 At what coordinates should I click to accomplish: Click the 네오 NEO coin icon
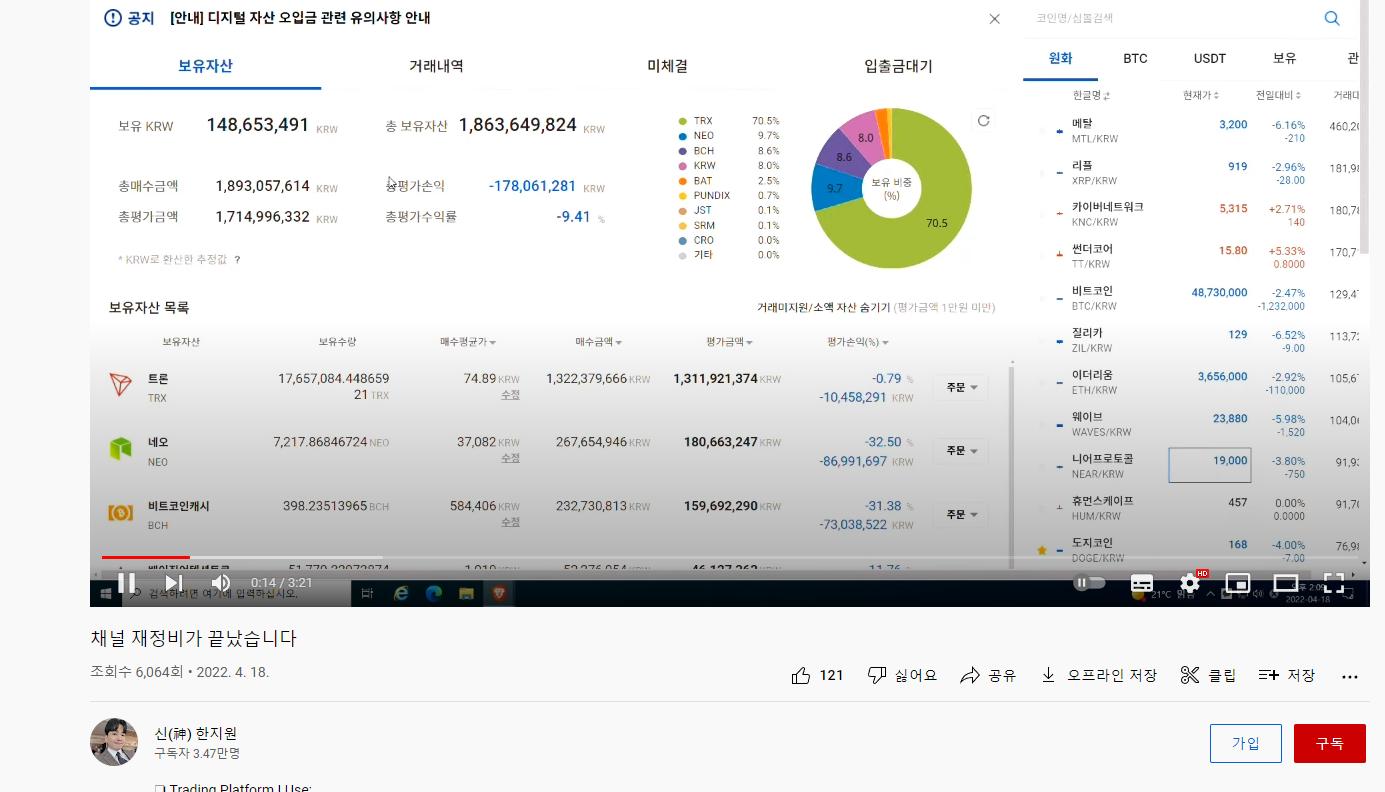[x=120, y=449]
